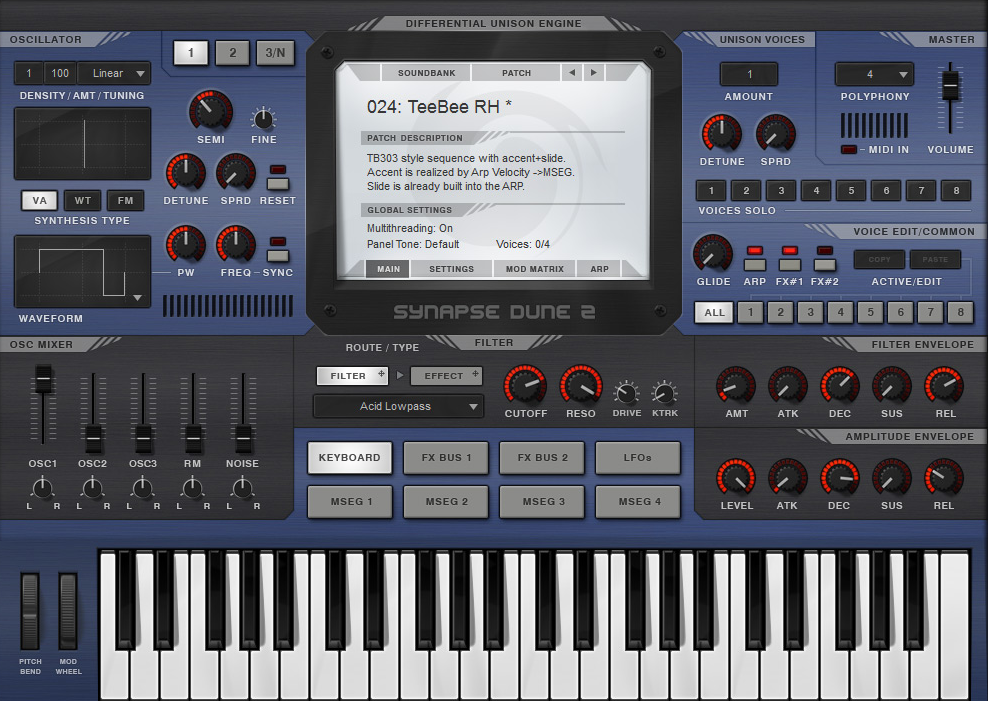Click the ALL voices edit button
This screenshot has width=988, height=701.
tap(714, 312)
